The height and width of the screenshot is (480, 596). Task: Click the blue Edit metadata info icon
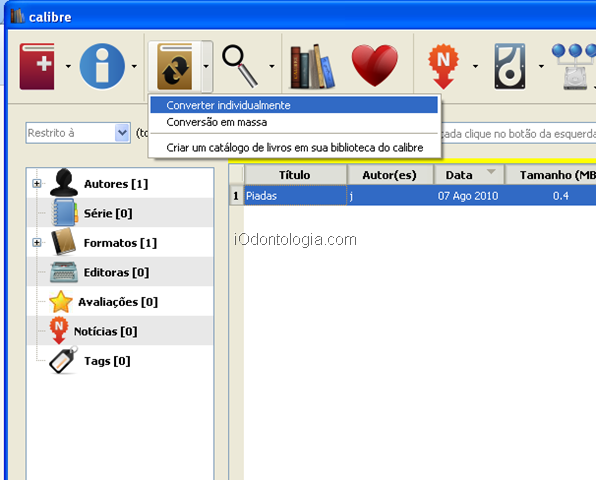tap(102, 67)
